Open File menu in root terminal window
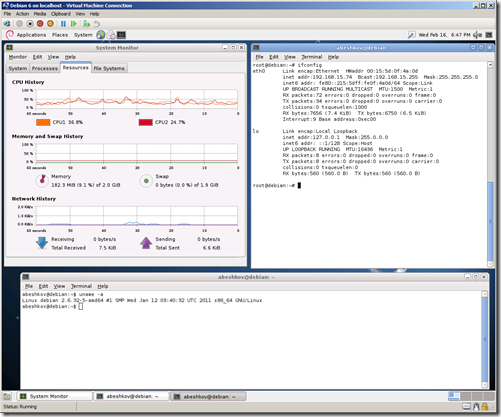501x417 pixels. 259,57
